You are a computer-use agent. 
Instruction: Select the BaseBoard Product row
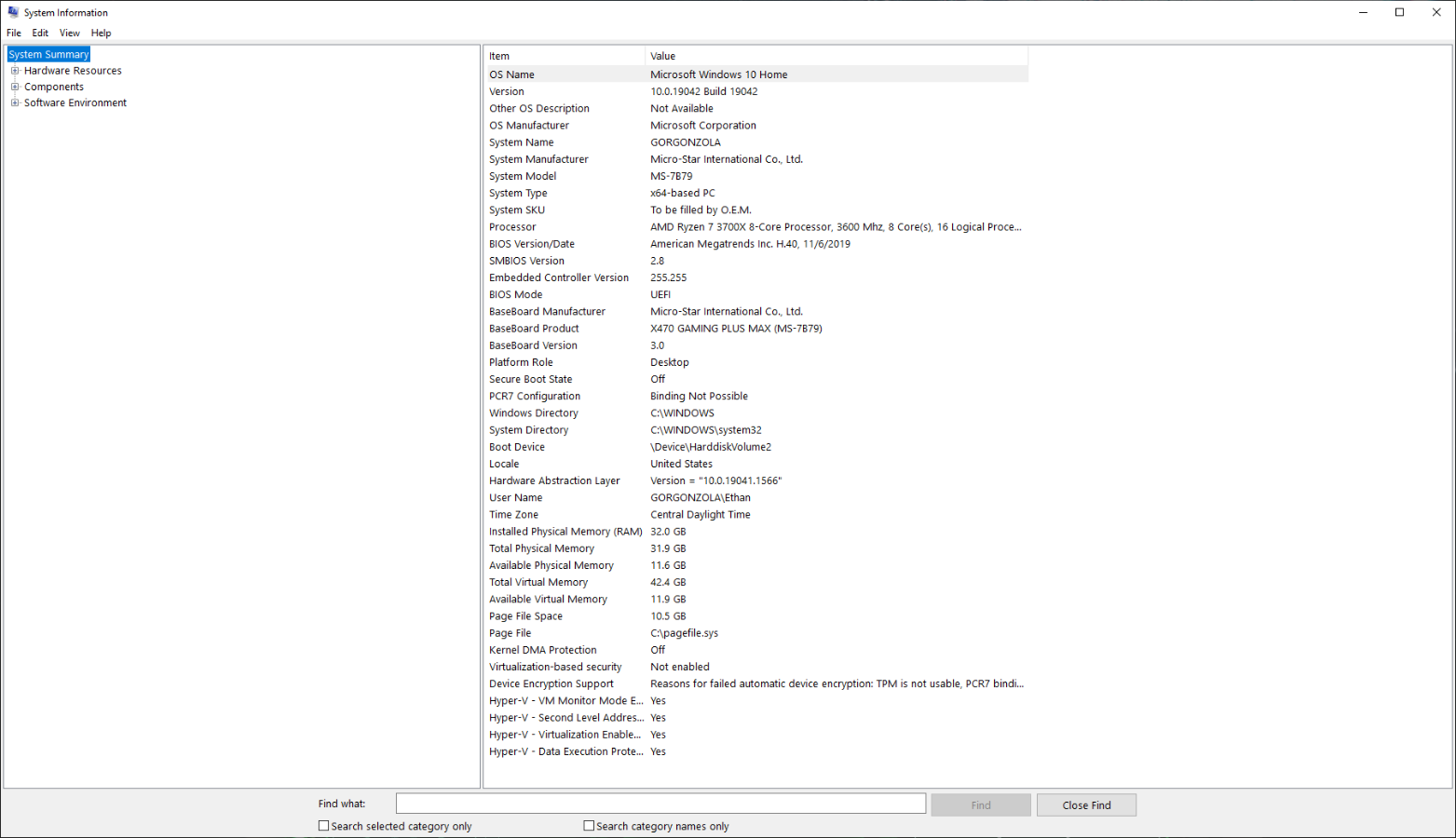756,329
